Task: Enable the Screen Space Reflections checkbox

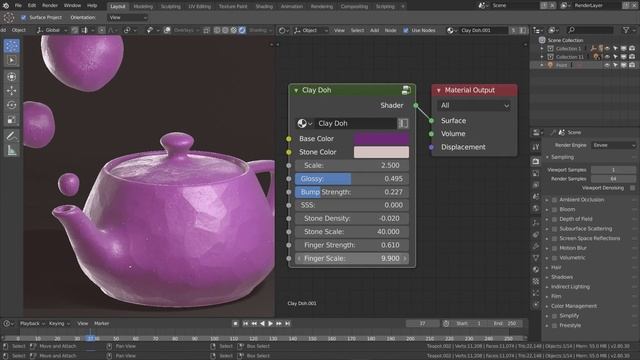Action: [554, 238]
